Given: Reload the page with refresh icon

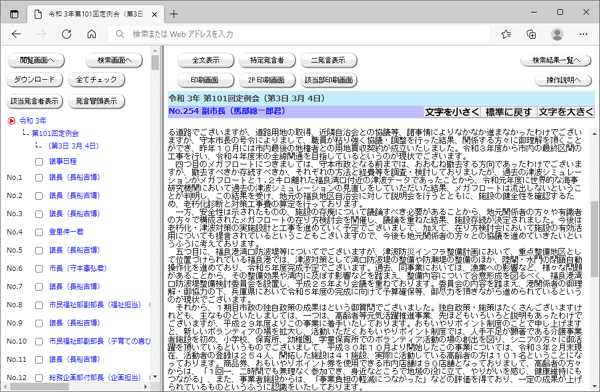Looking at the screenshot, I should 67,34.
